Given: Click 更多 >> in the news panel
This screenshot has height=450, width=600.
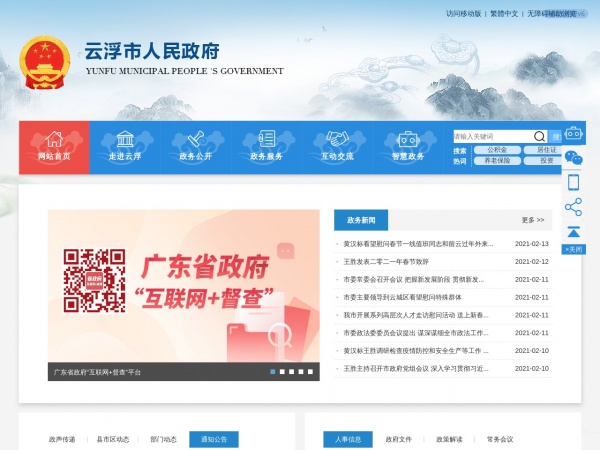Looking at the screenshot, I should pos(533,220).
